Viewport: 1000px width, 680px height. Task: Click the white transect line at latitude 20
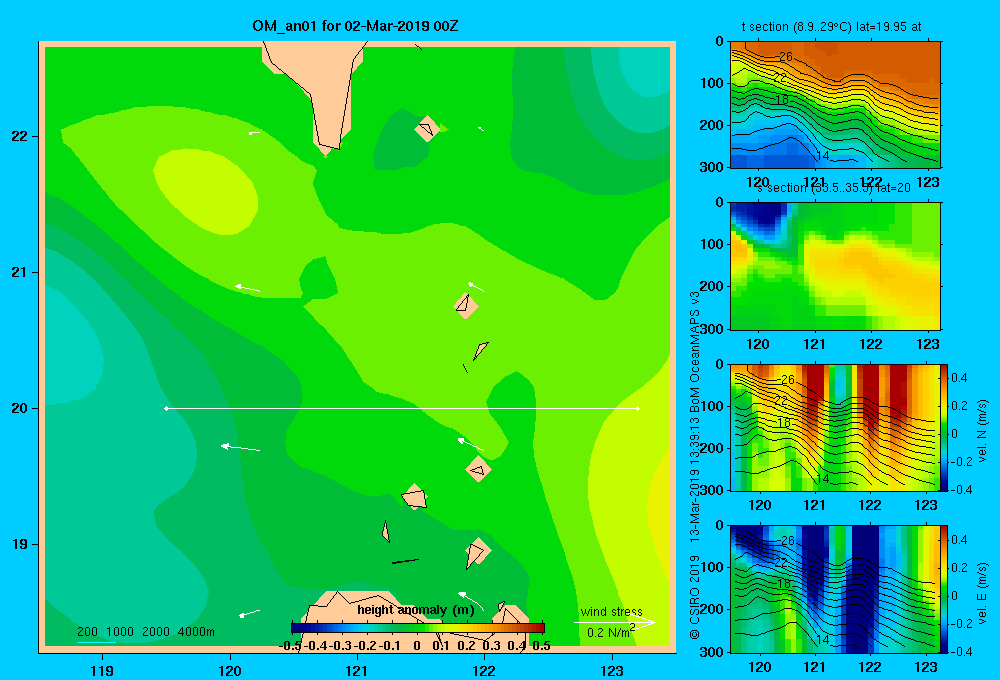point(402,408)
